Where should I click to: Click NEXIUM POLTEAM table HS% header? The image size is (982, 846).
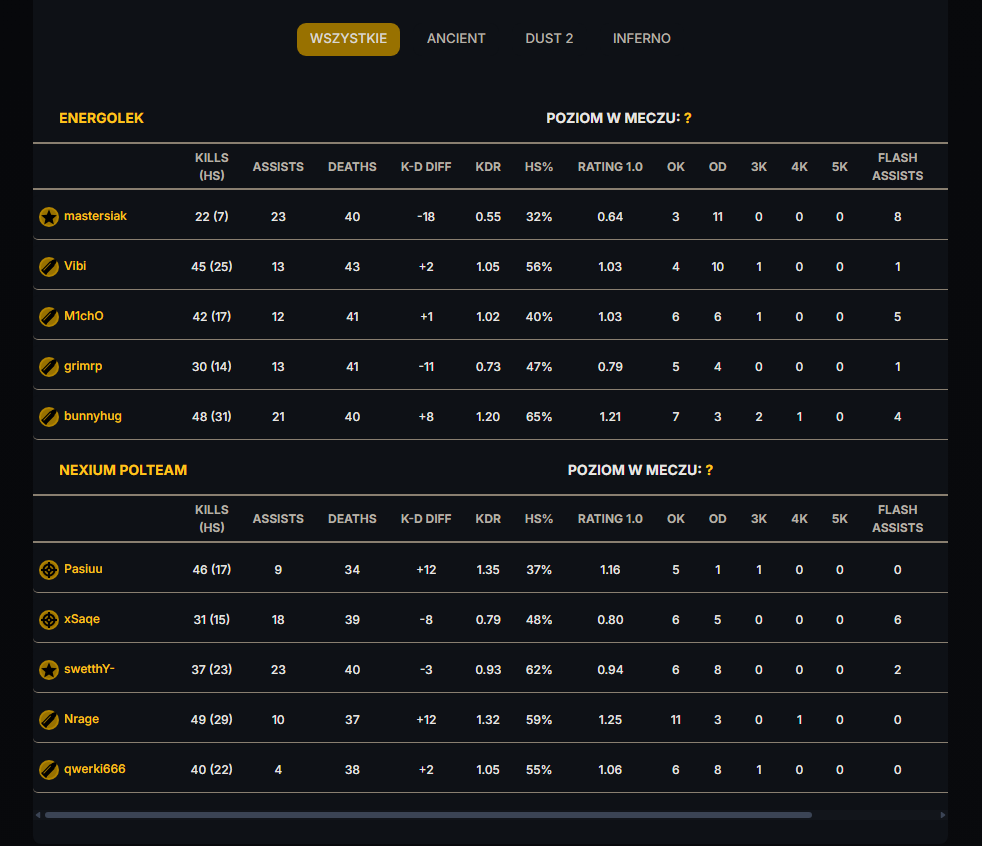(x=539, y=519)
